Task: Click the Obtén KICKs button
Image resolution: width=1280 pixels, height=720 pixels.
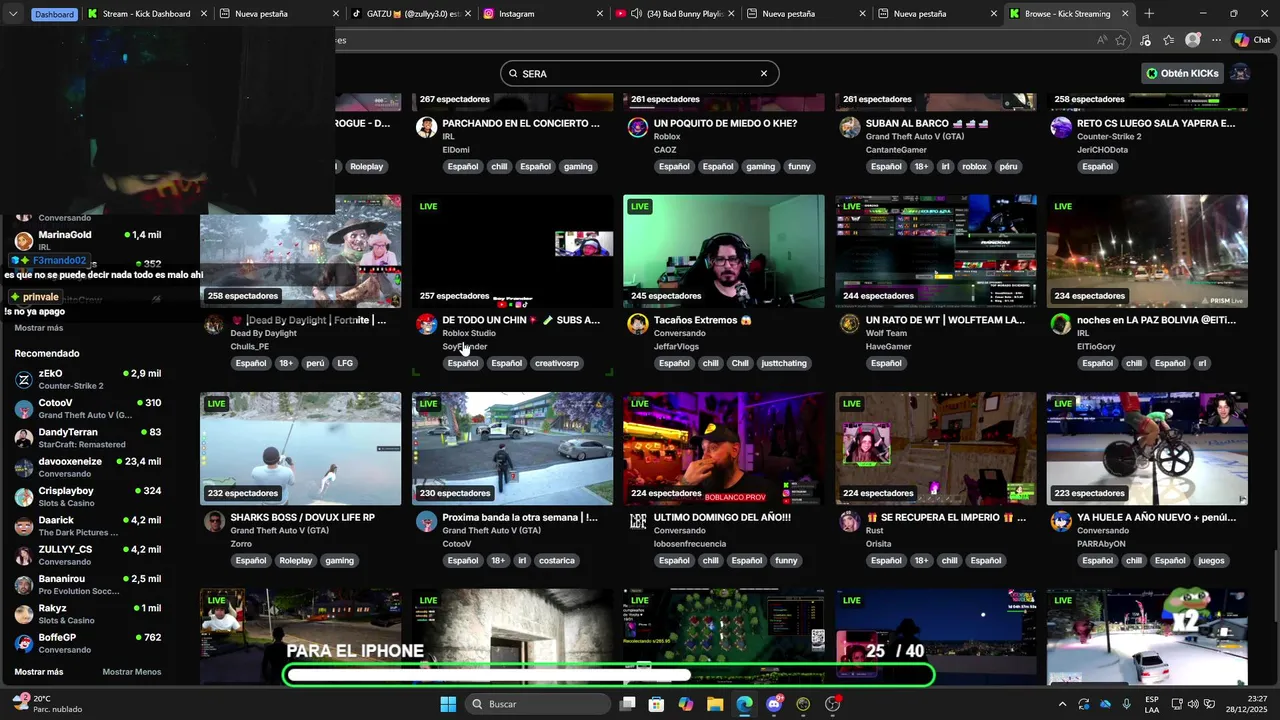Action: click(x=1182, y=73)
